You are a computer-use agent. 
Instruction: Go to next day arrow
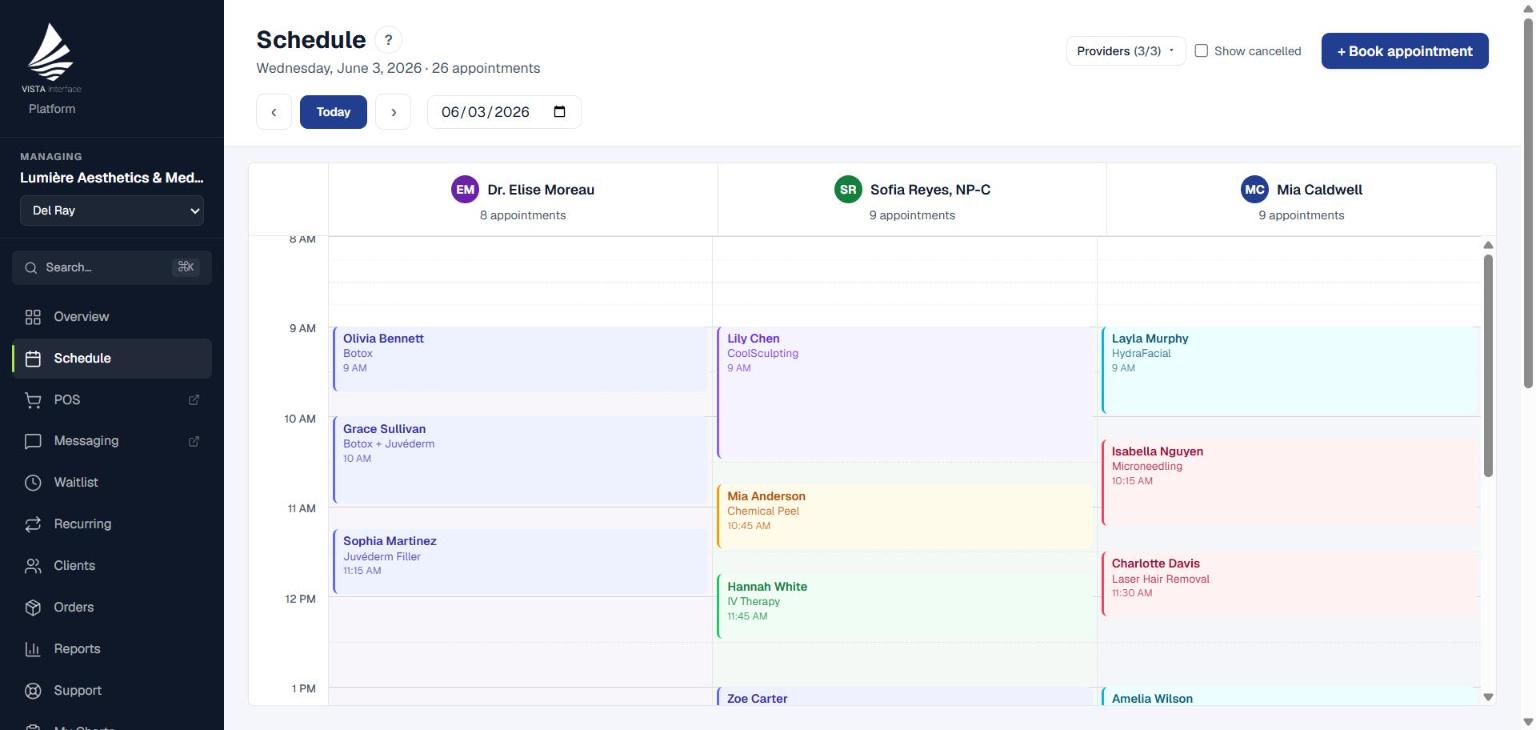coord(393,112)
